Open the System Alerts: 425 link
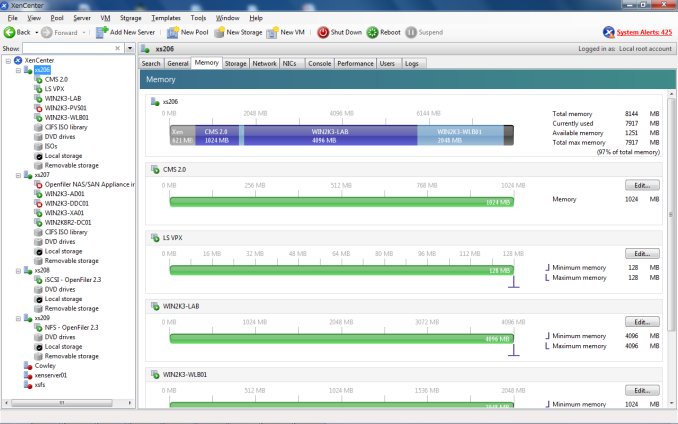This screenshot has width=678, height=424. pos(644,32)
